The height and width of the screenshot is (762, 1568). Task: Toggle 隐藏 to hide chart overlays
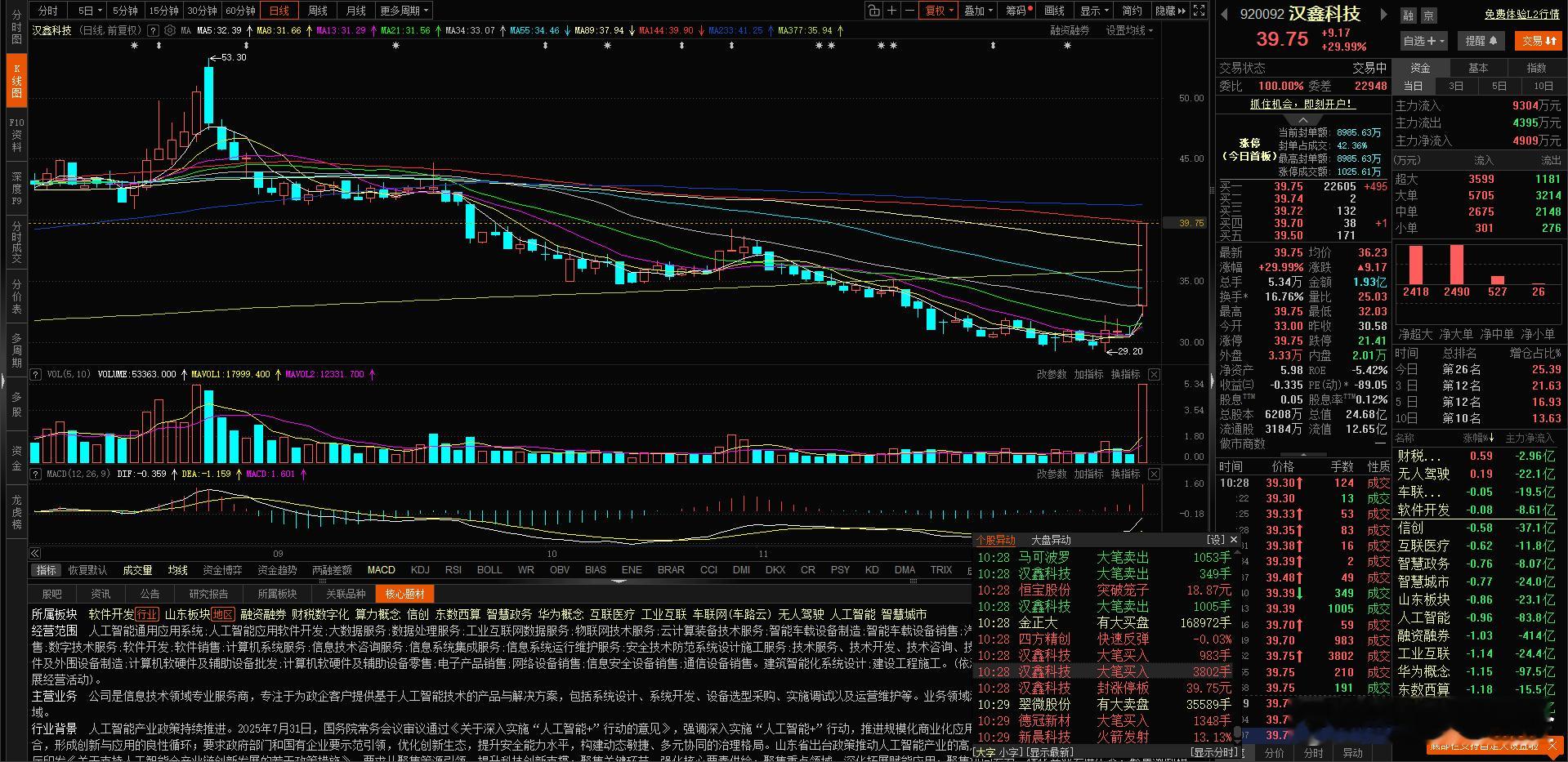1168,11
